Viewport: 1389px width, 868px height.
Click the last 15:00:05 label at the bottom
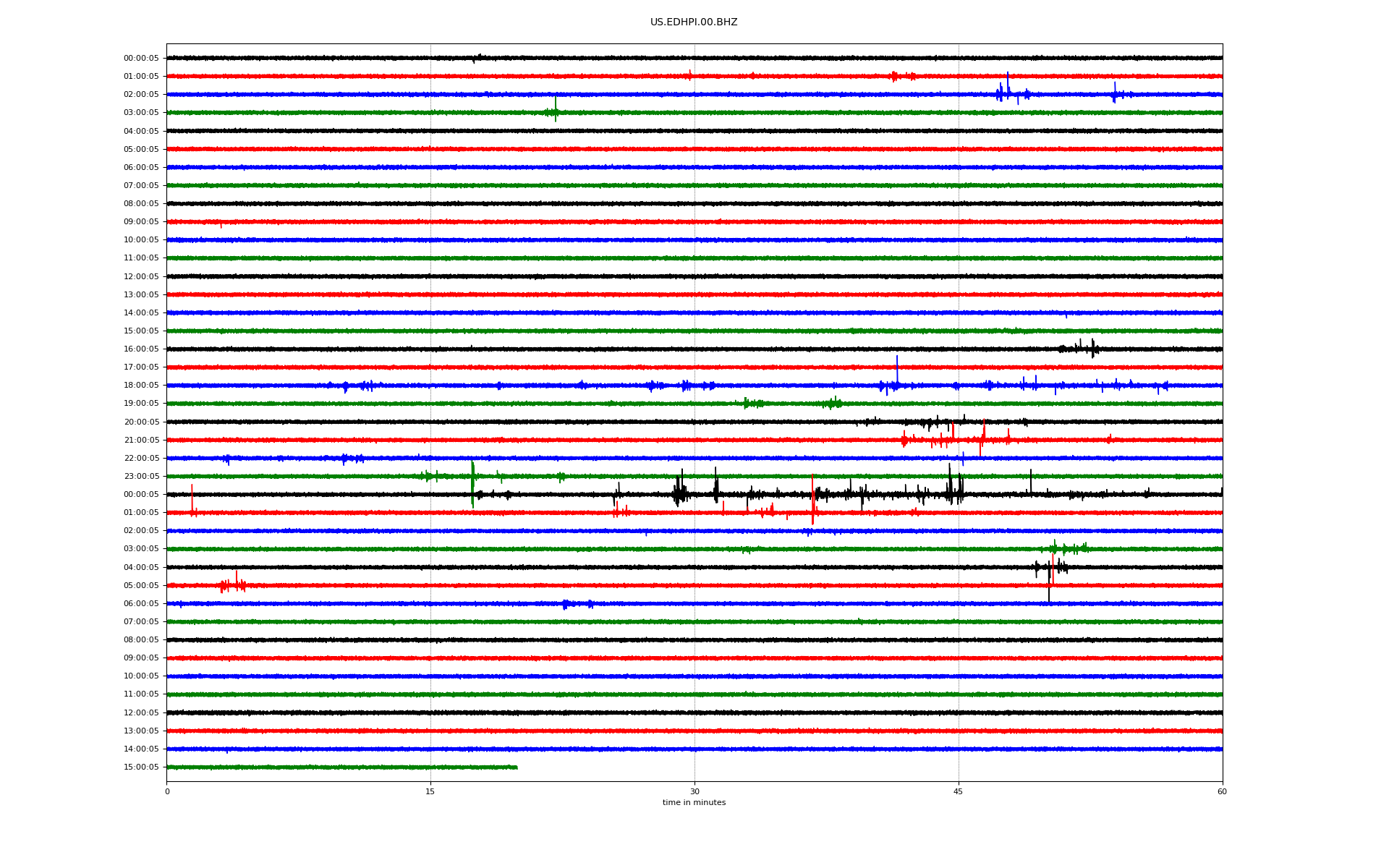[x=141, y=767]
